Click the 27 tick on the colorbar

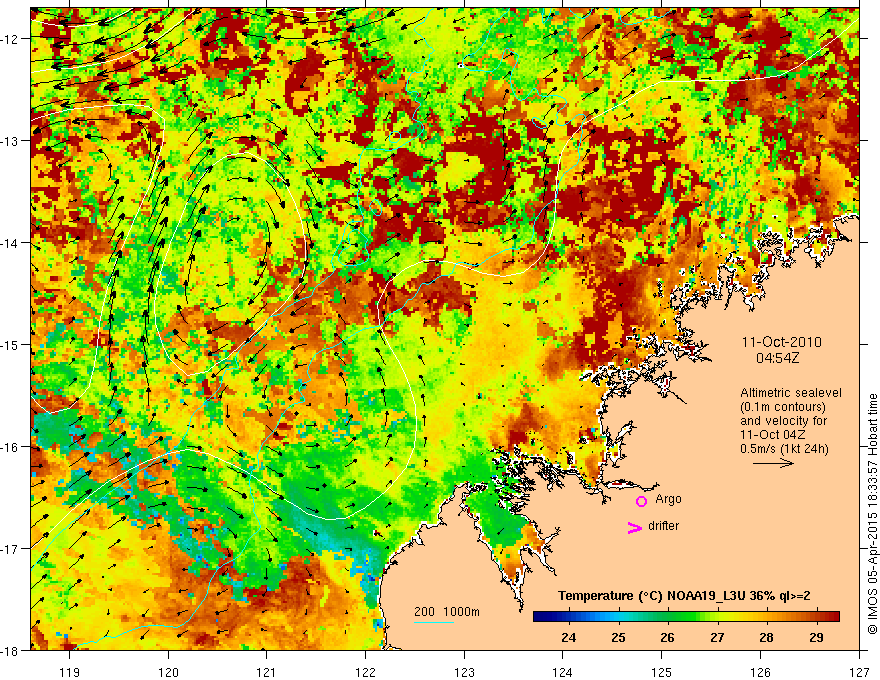click(x=717, y=637)
